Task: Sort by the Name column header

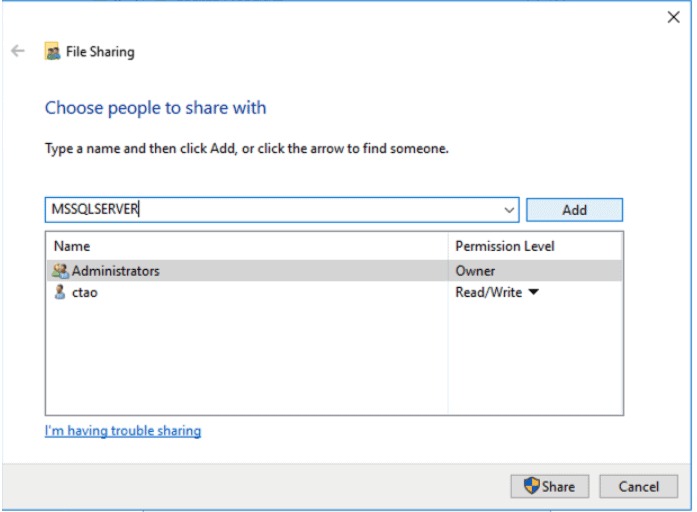Action: pos(72,246)
